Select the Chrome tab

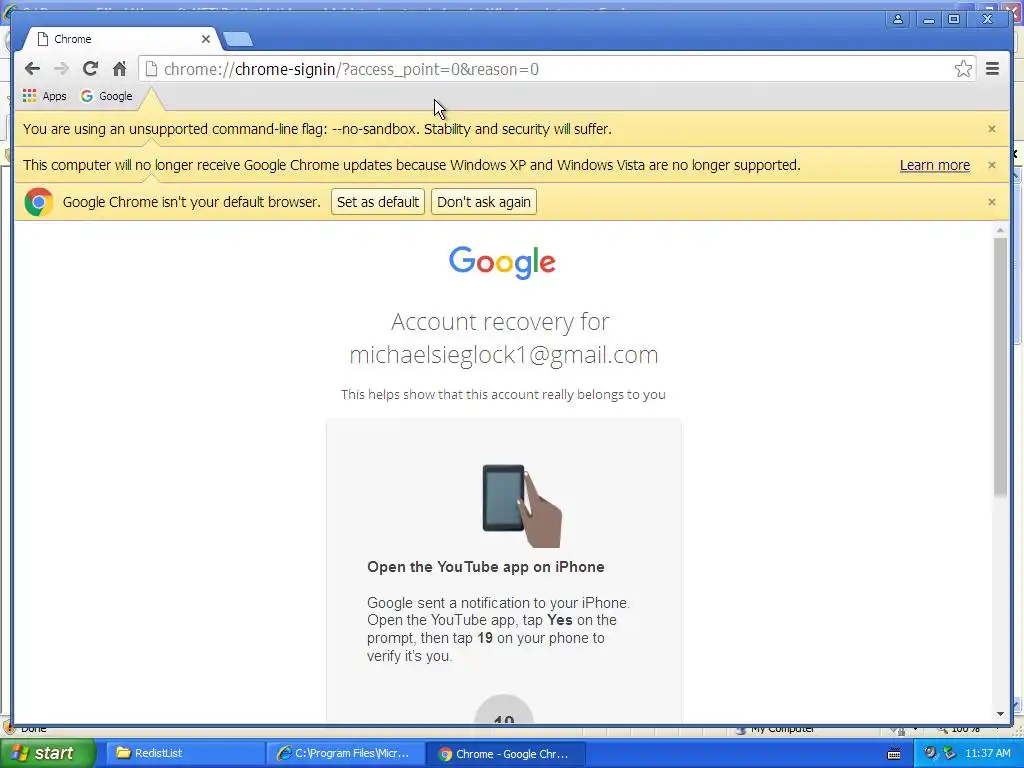tap(121, 39)
